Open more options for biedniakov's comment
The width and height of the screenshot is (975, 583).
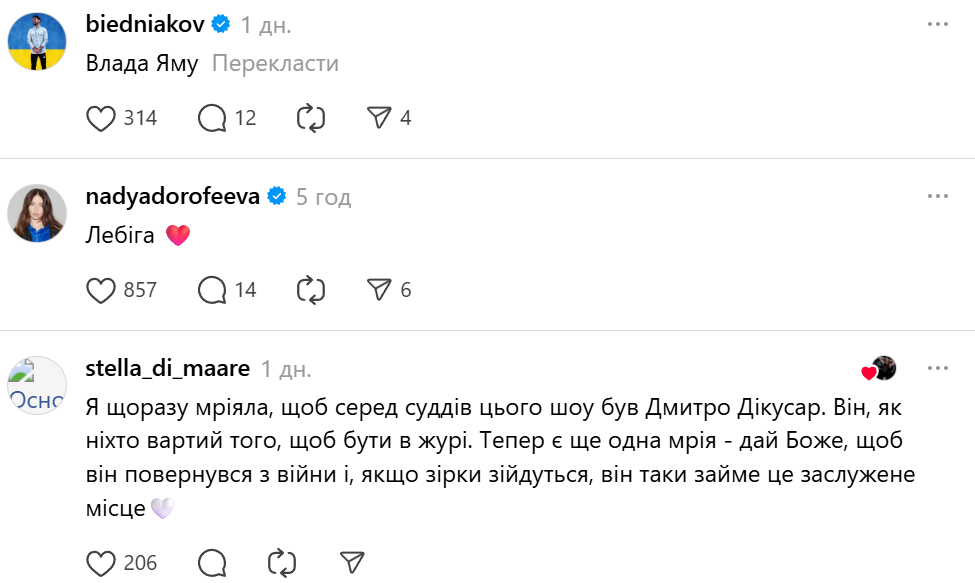(937, 23)
